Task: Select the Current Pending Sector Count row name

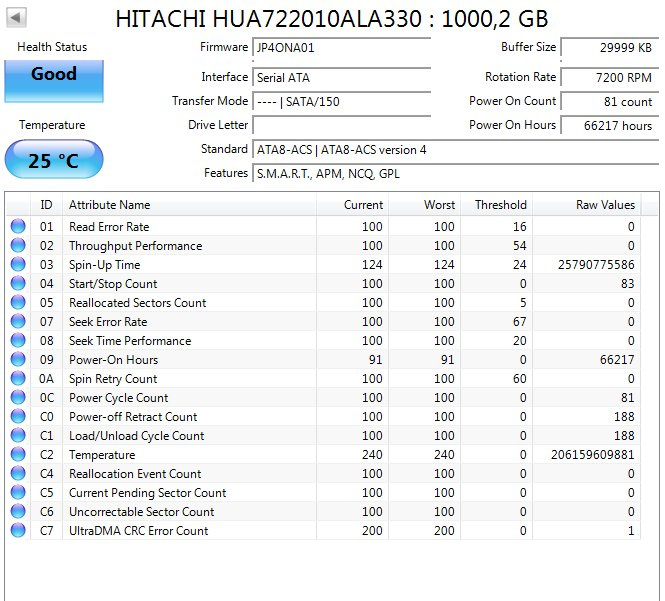Action: (147, 492)
